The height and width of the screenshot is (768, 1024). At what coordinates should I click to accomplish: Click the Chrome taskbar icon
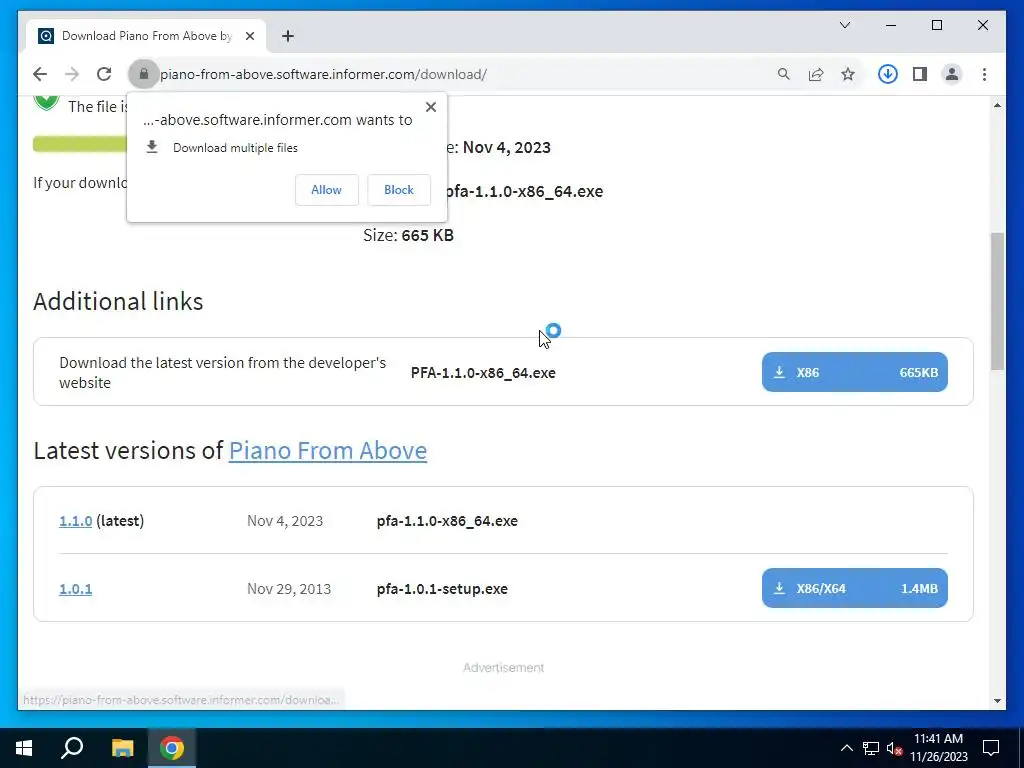click(x=172, y=748)
